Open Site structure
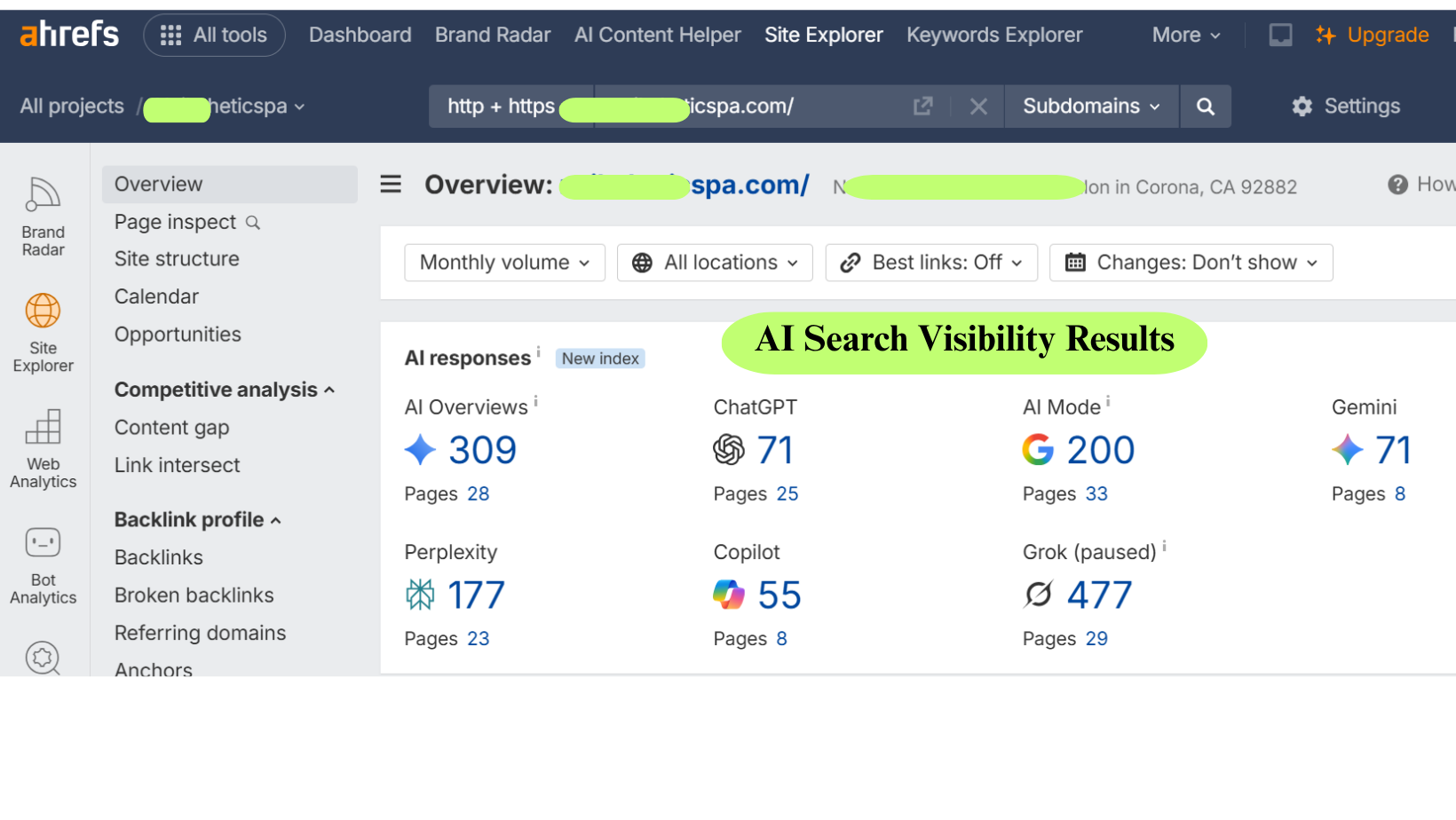 pos(177,259)
